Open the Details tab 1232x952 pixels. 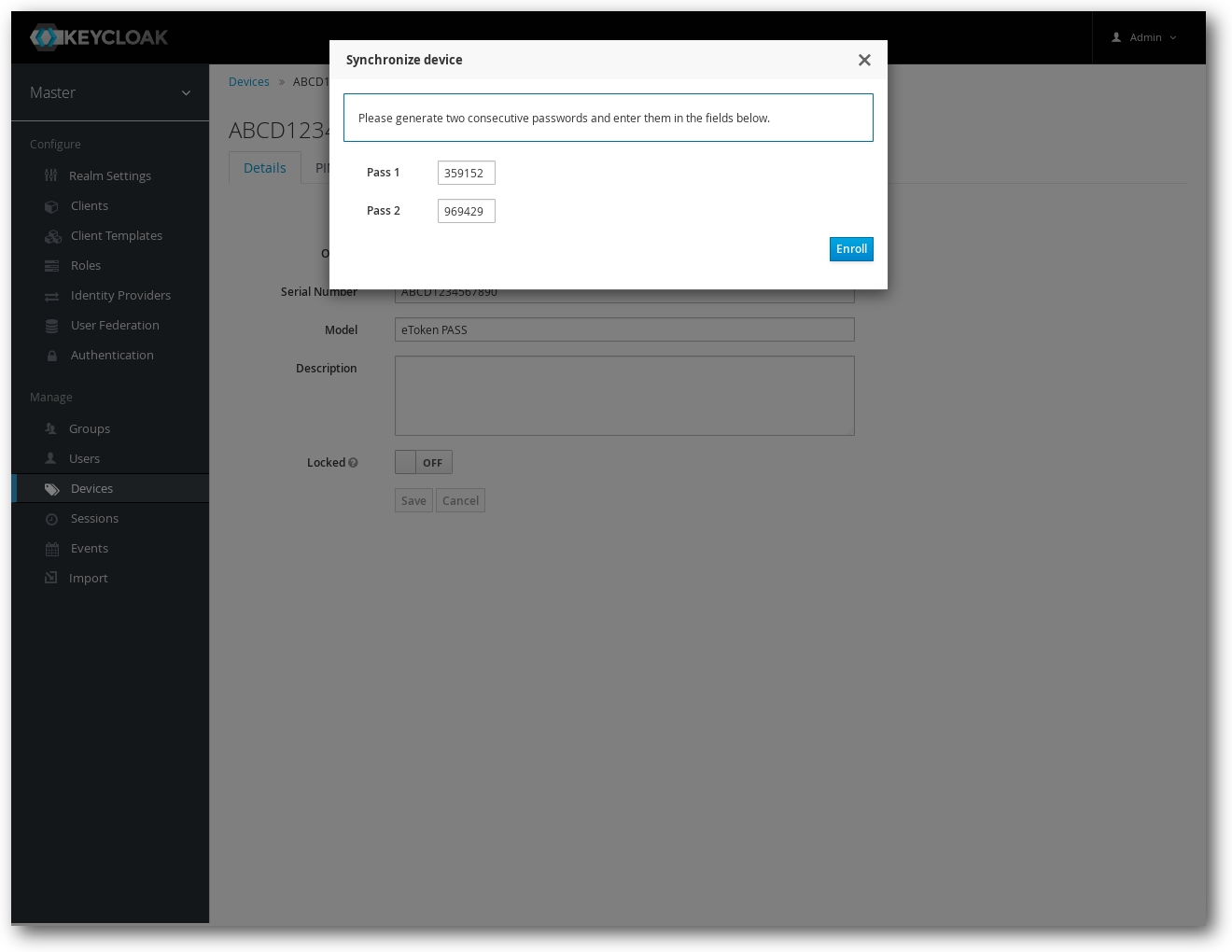pos(265,168)
